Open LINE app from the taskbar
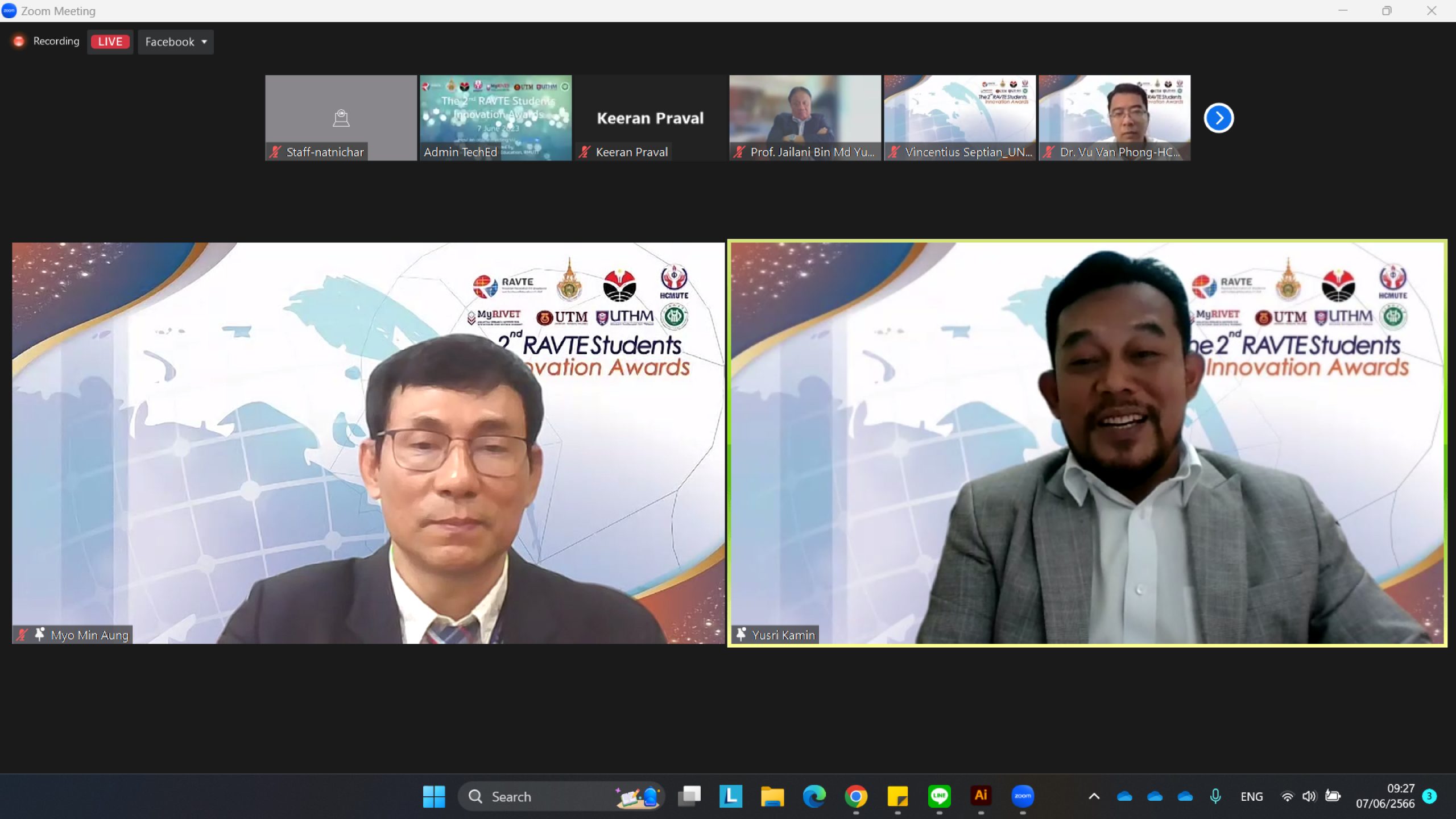1456x819 pixels. pos(939,796)
